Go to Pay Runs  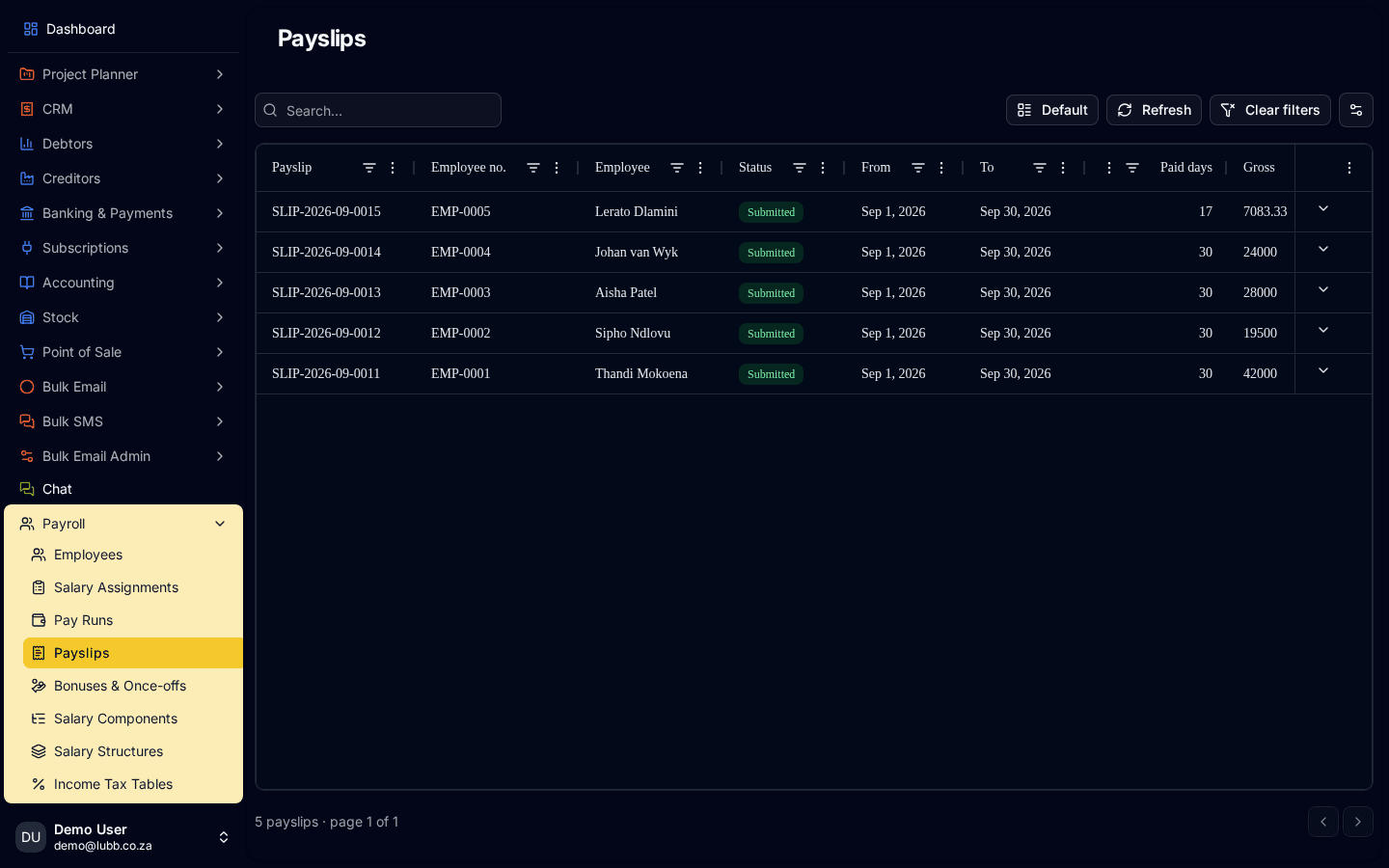133,620
